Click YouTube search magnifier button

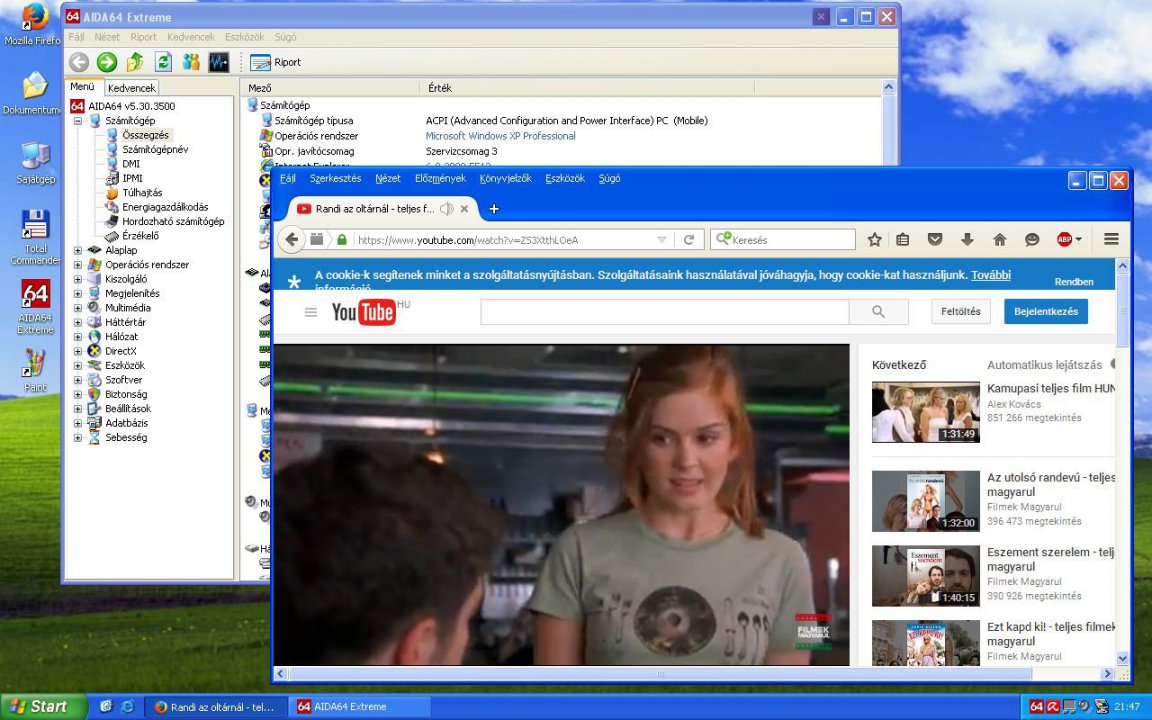(x=879, y=312)
